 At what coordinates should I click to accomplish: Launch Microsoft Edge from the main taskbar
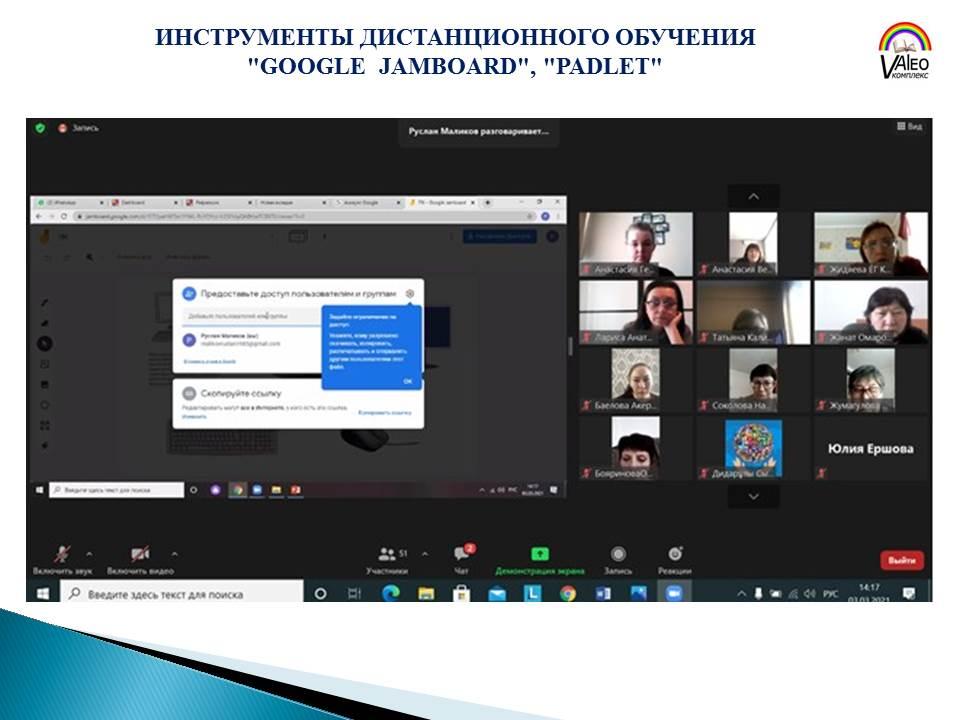click(391, 593)
